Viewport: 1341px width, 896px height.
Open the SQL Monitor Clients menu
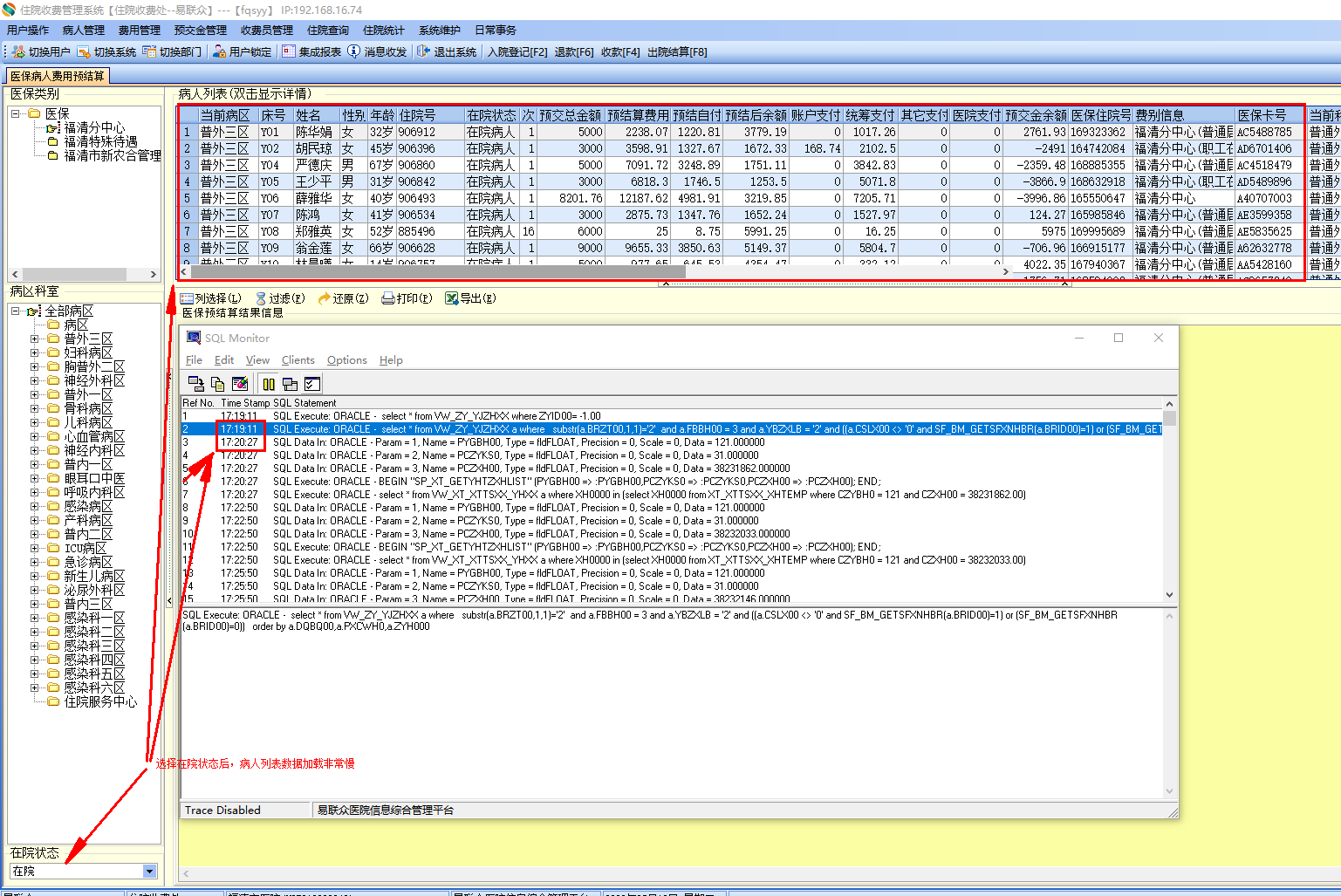pyautogui.click(x=298, y=360)
